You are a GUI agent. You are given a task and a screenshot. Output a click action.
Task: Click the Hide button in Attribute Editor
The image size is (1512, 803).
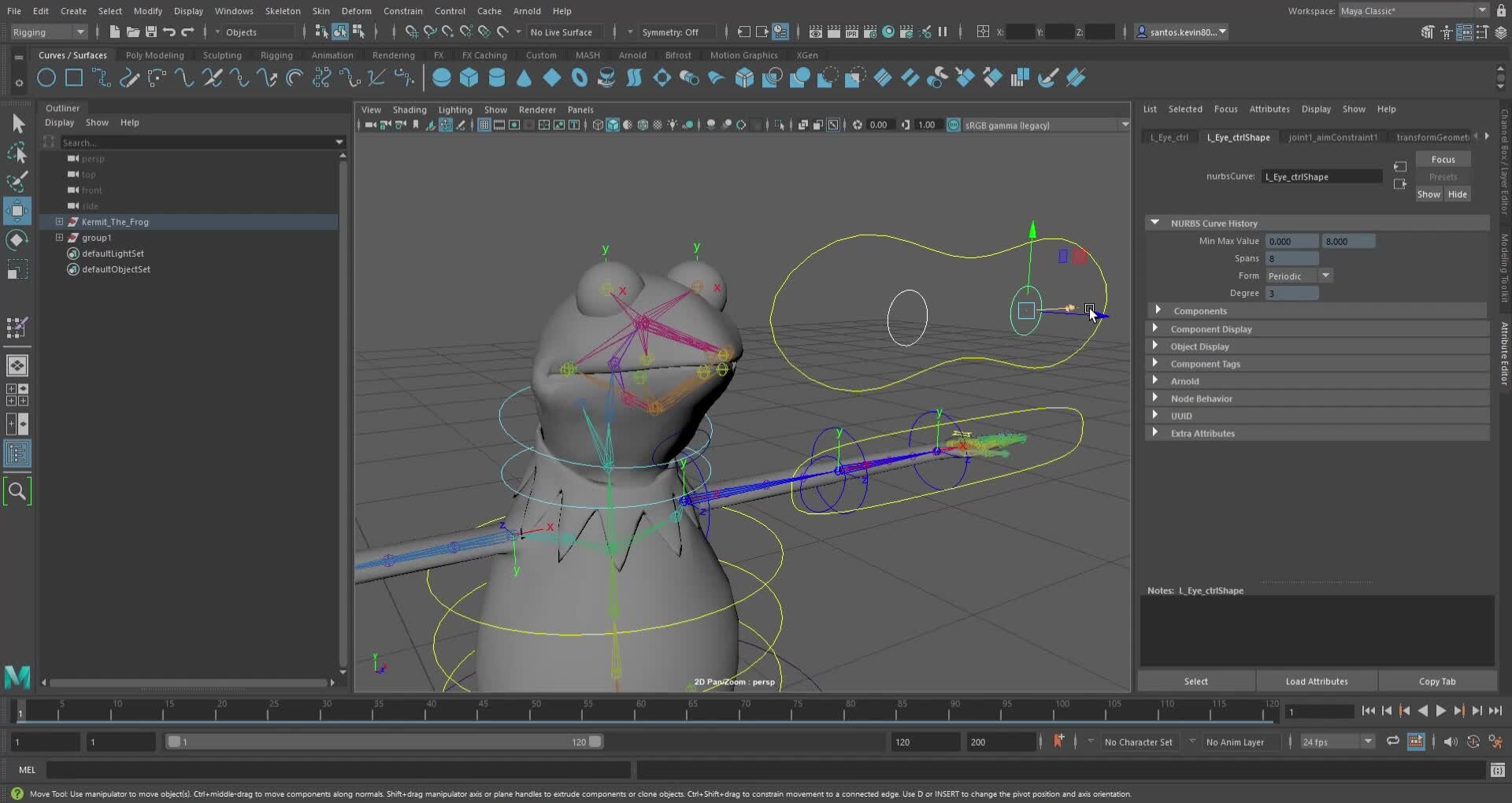tap(1458, 194)
